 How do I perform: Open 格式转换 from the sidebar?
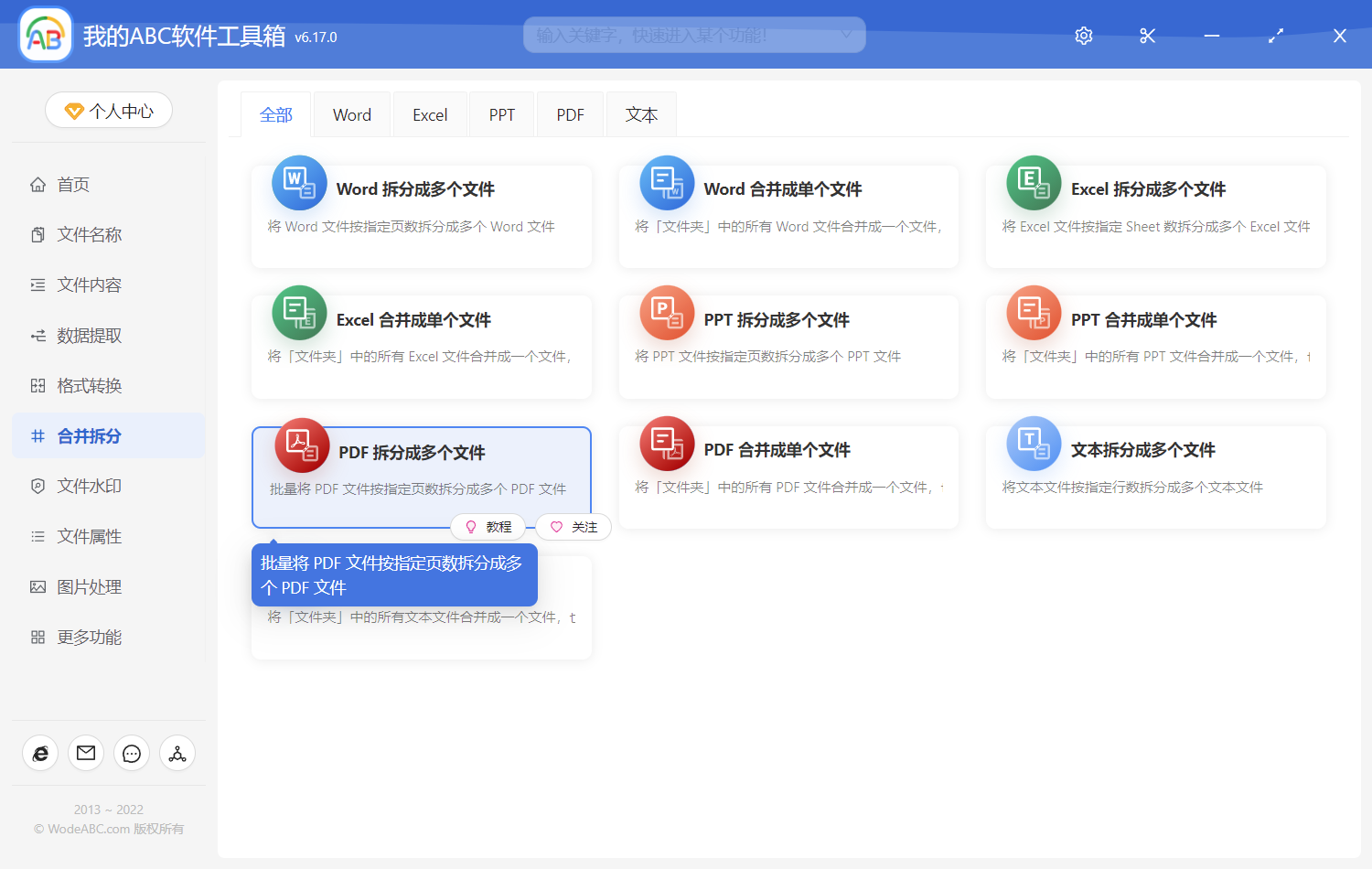tap(89, 386)
